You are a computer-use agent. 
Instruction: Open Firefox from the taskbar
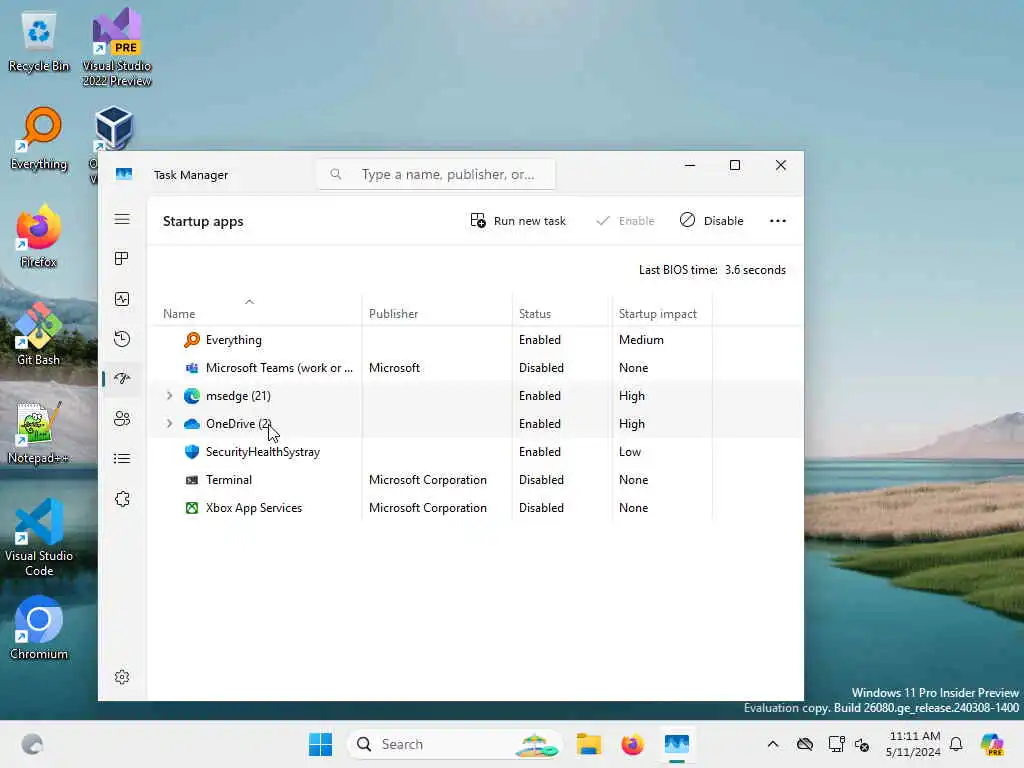[632, 744]
